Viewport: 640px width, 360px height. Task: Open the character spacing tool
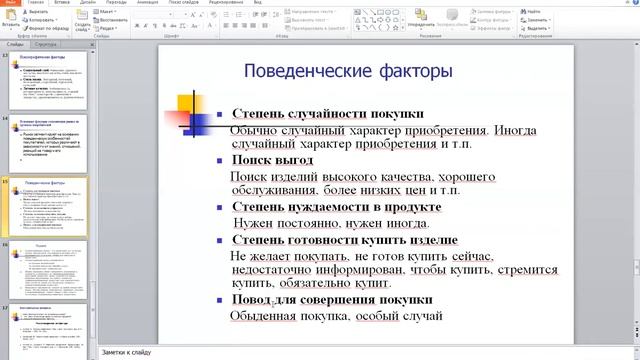coord(182,26)
